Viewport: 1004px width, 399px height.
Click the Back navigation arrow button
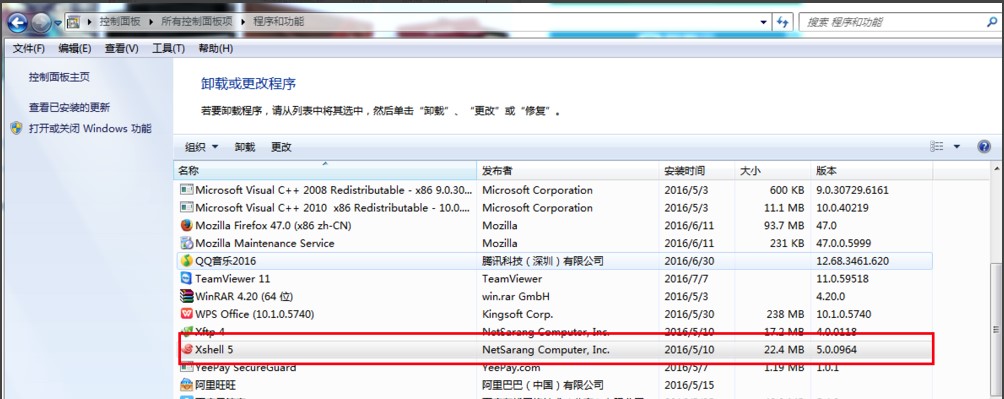17,23
